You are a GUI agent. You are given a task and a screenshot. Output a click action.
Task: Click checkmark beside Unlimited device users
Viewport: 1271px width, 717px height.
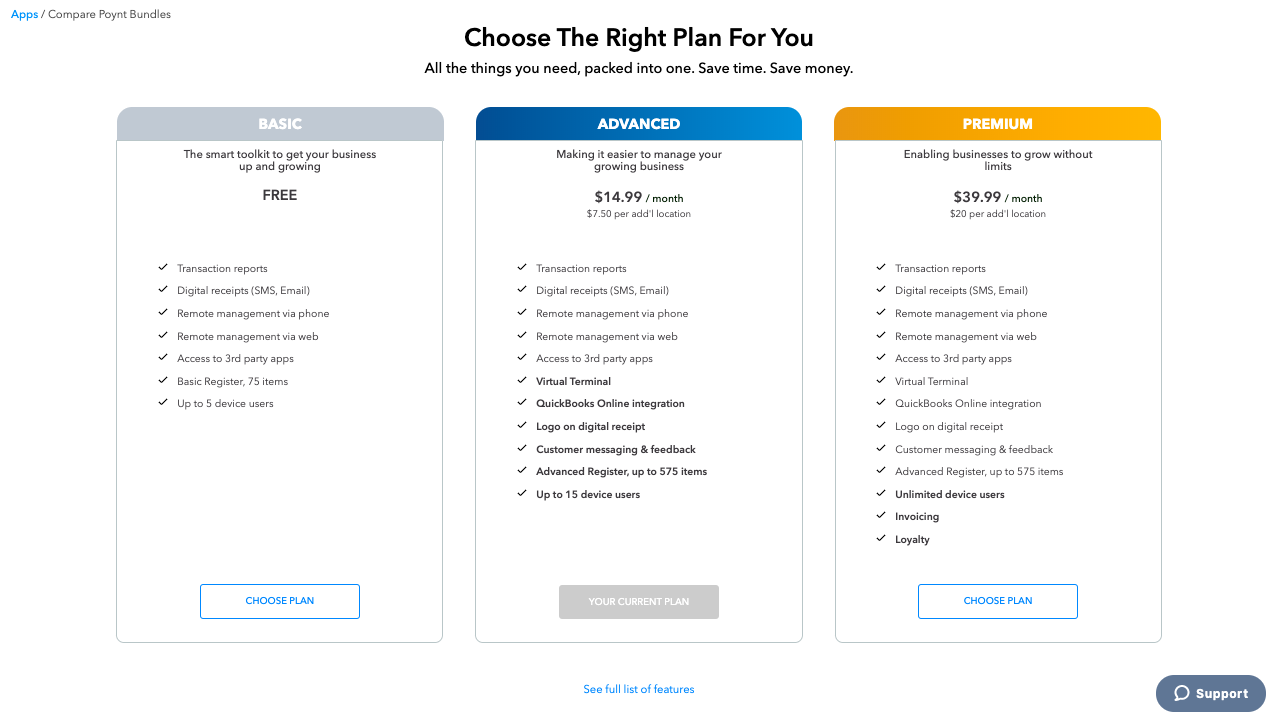(x=881, y=493)
